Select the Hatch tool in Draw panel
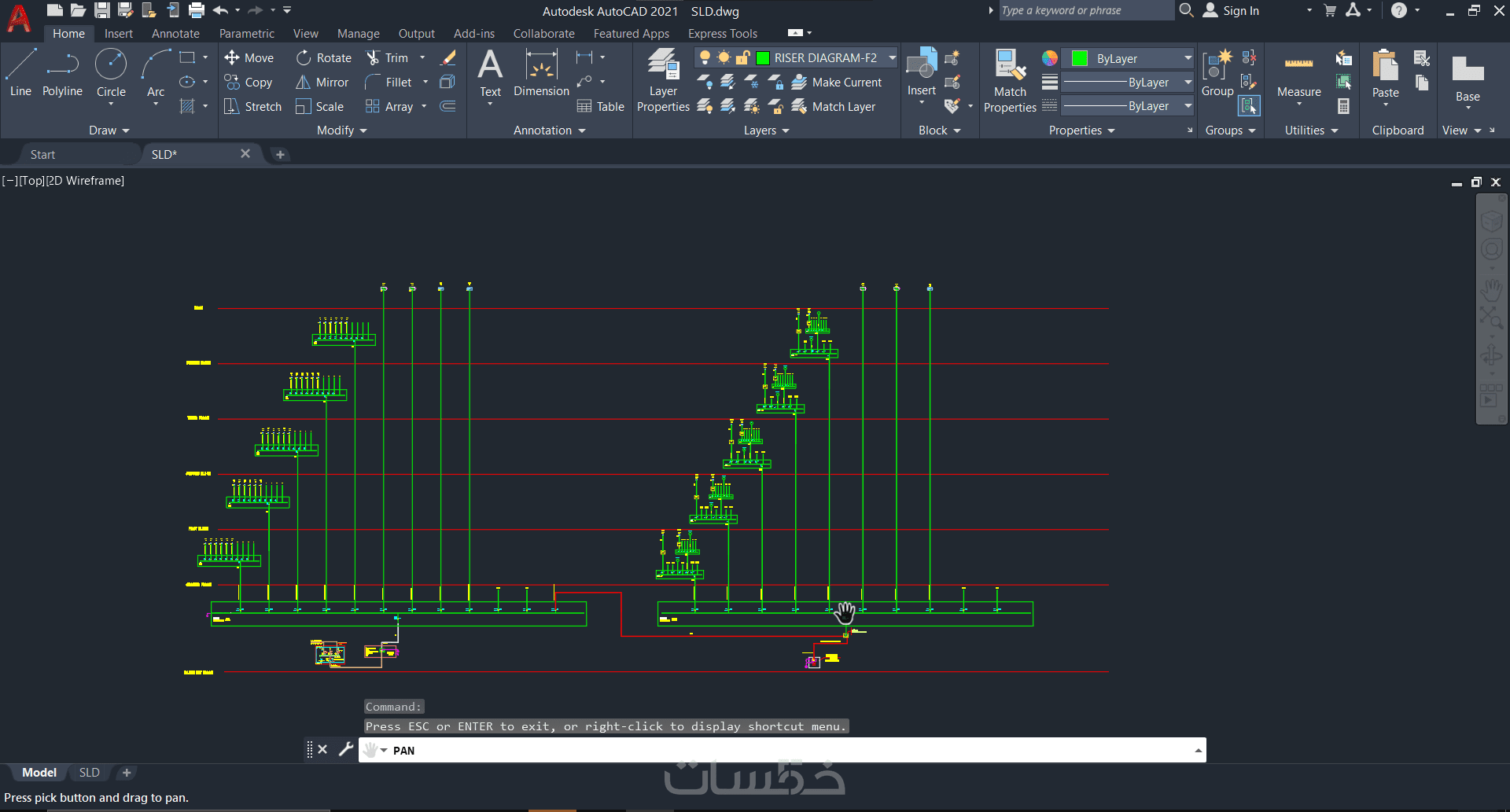 coord(187,106)
